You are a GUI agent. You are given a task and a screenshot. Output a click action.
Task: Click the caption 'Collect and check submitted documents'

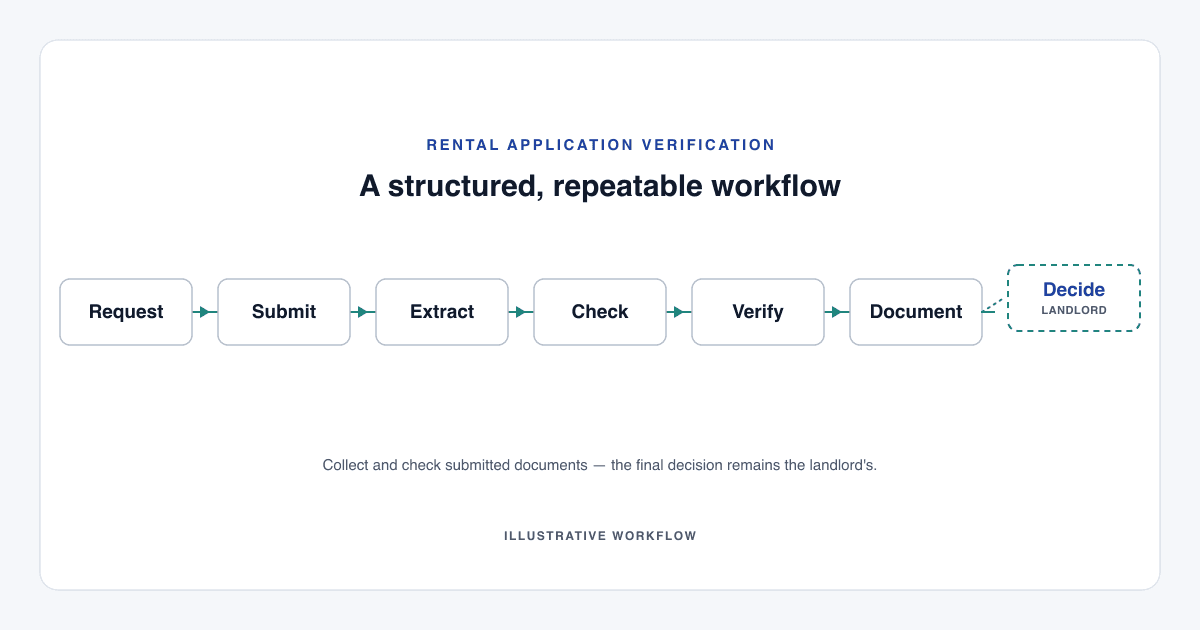click(x=455, y=466)
